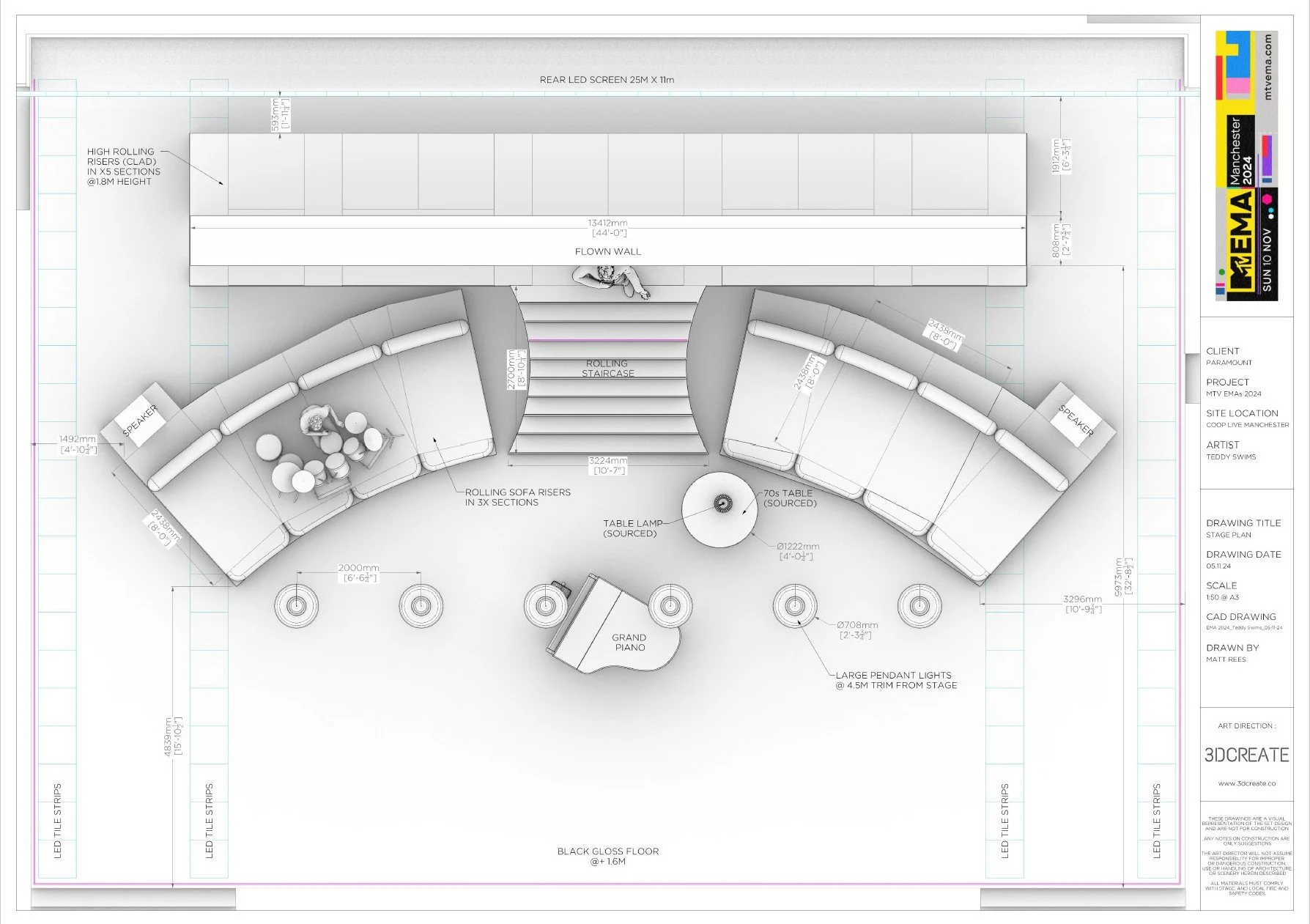
Task: Click the 'BLACK GLOSS FLOOR @+1.6M' label
Action: point(607,856)
